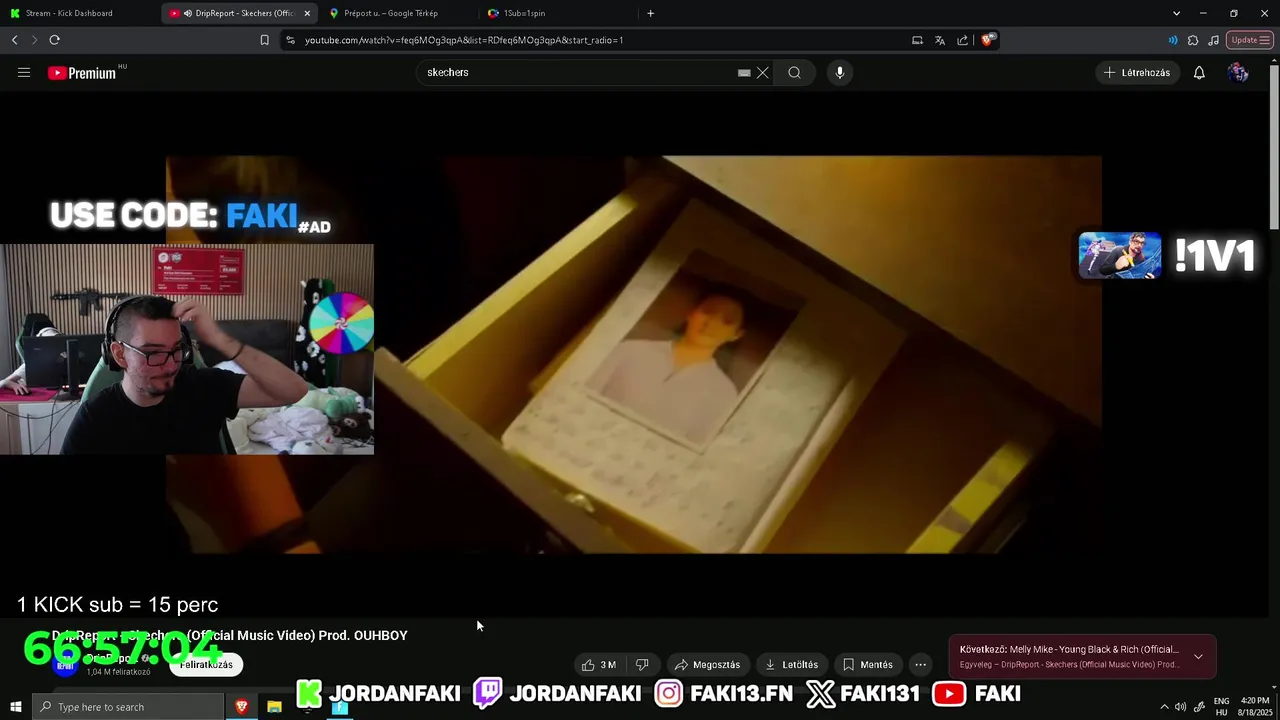Switch the ENG HU input language indicator
This screenshot has height=720, width=1280.
[x=1221, y=707]
